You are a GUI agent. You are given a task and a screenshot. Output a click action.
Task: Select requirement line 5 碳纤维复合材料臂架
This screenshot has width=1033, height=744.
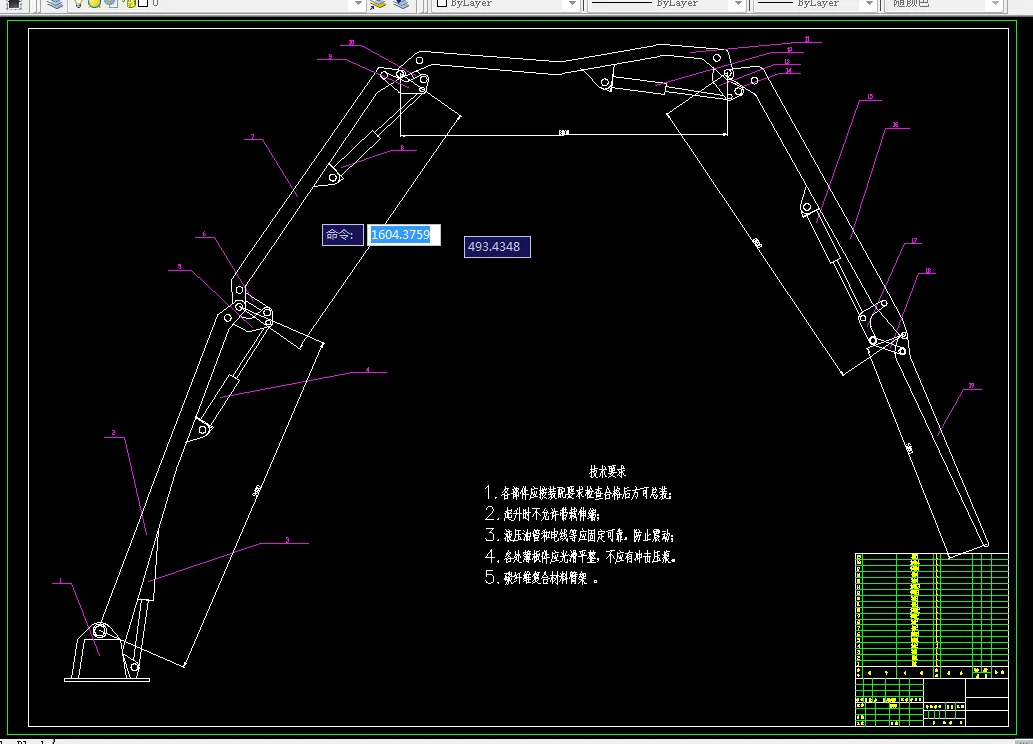click(x=542, y=578)
